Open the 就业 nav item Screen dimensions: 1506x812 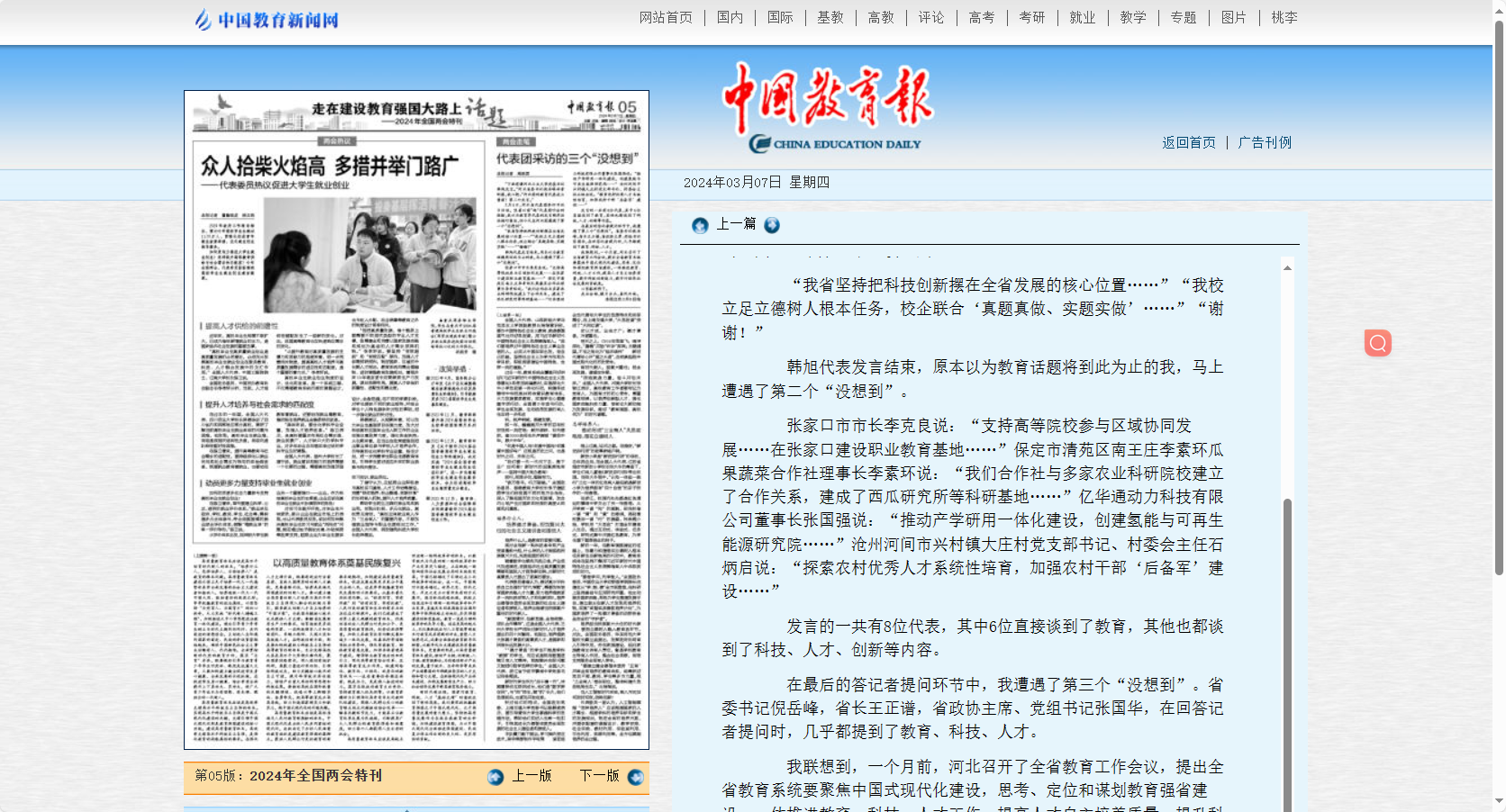click(1083, 17)
